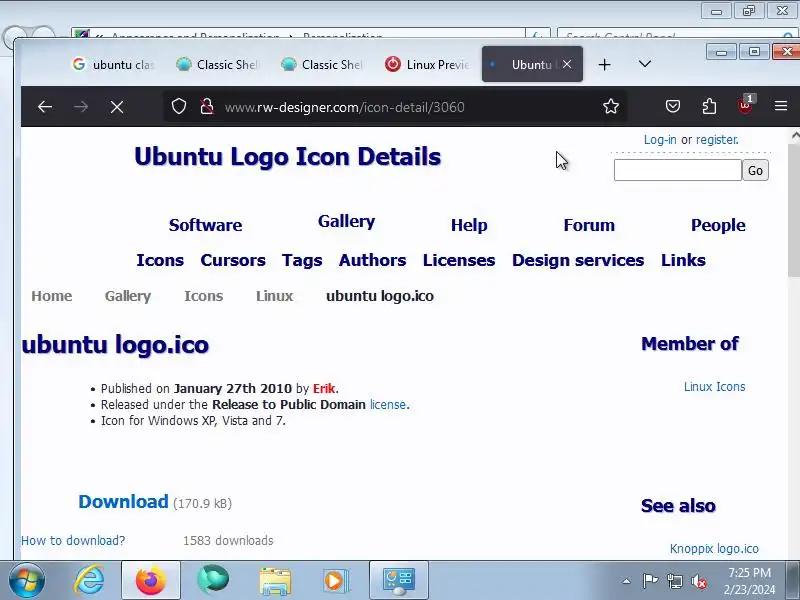Open the Help menu item

(x=469, y=225)
